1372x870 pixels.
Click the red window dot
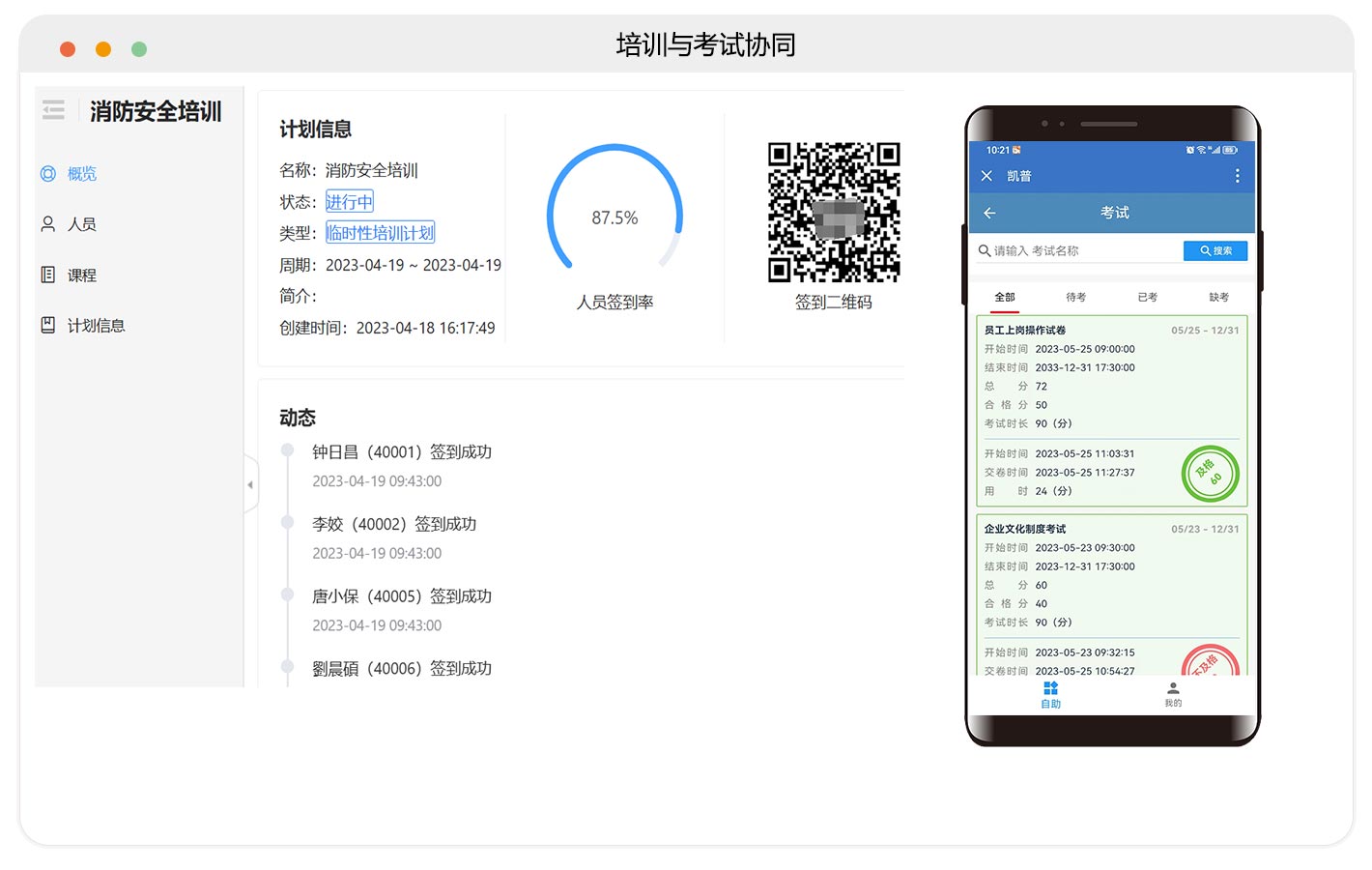(68, 49)
